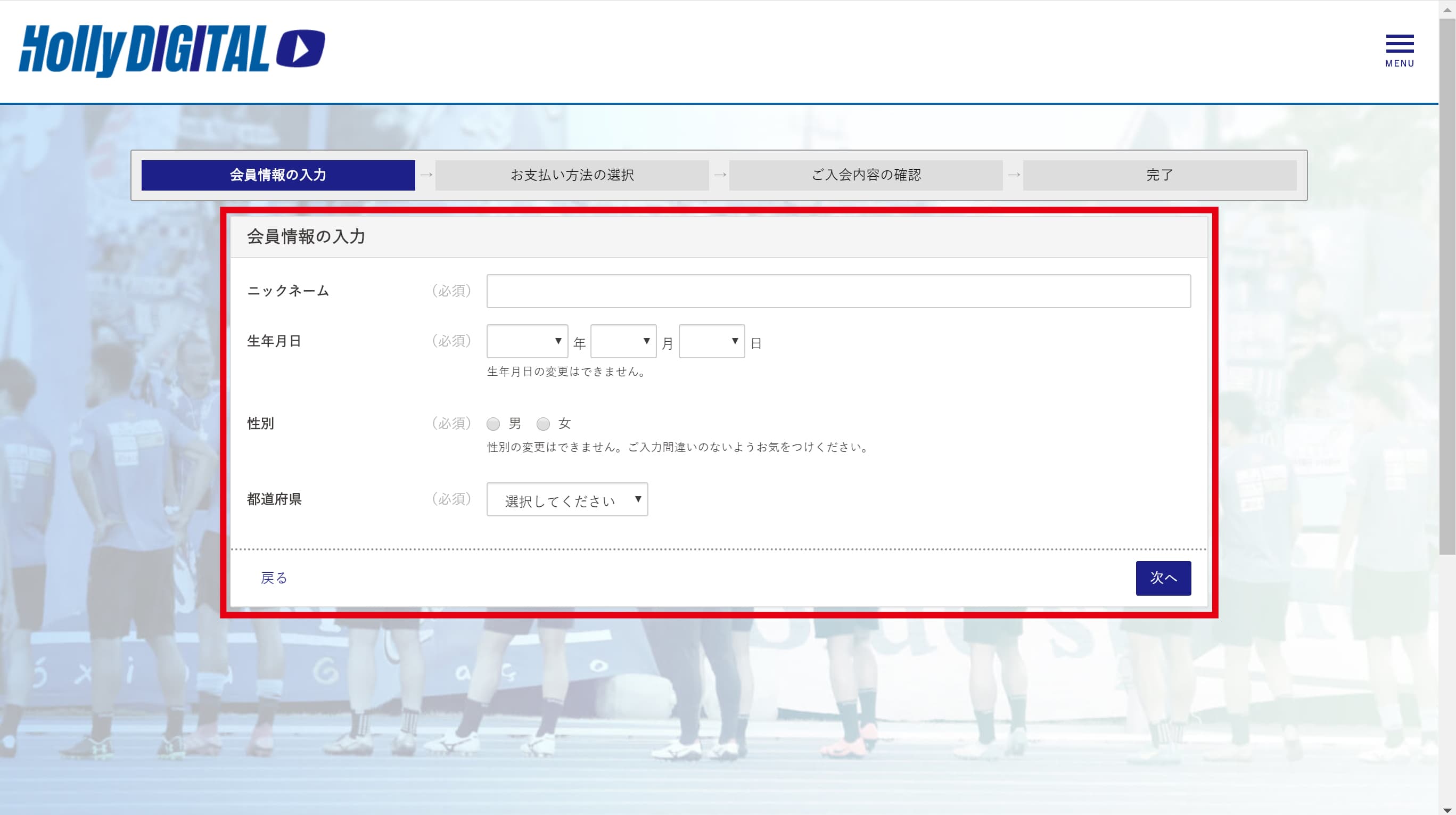Open the MENU hamburger icon

point(1400,51)
